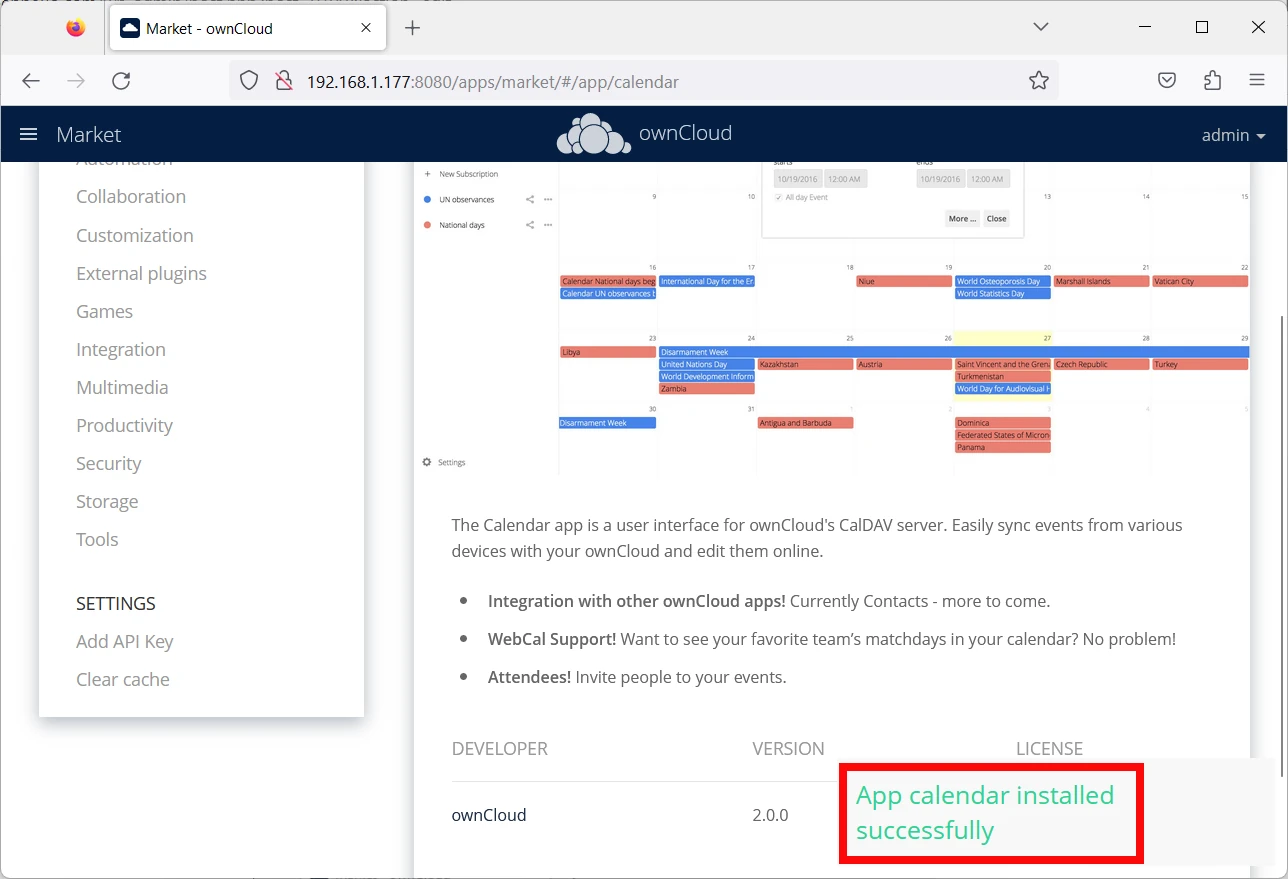Image resolution: width=1288 pixels, height=879 pixels.
Task: Select the Collaboration category
Action: 131,197
